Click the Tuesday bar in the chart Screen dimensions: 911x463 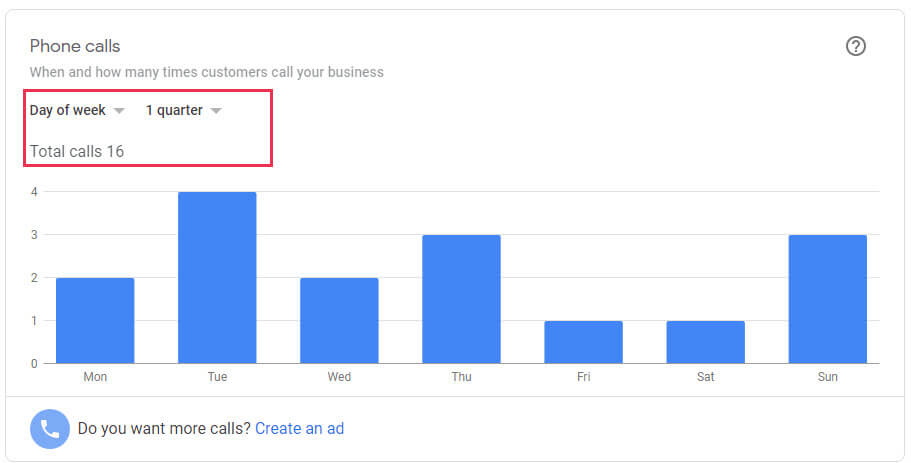click(217, 278)
